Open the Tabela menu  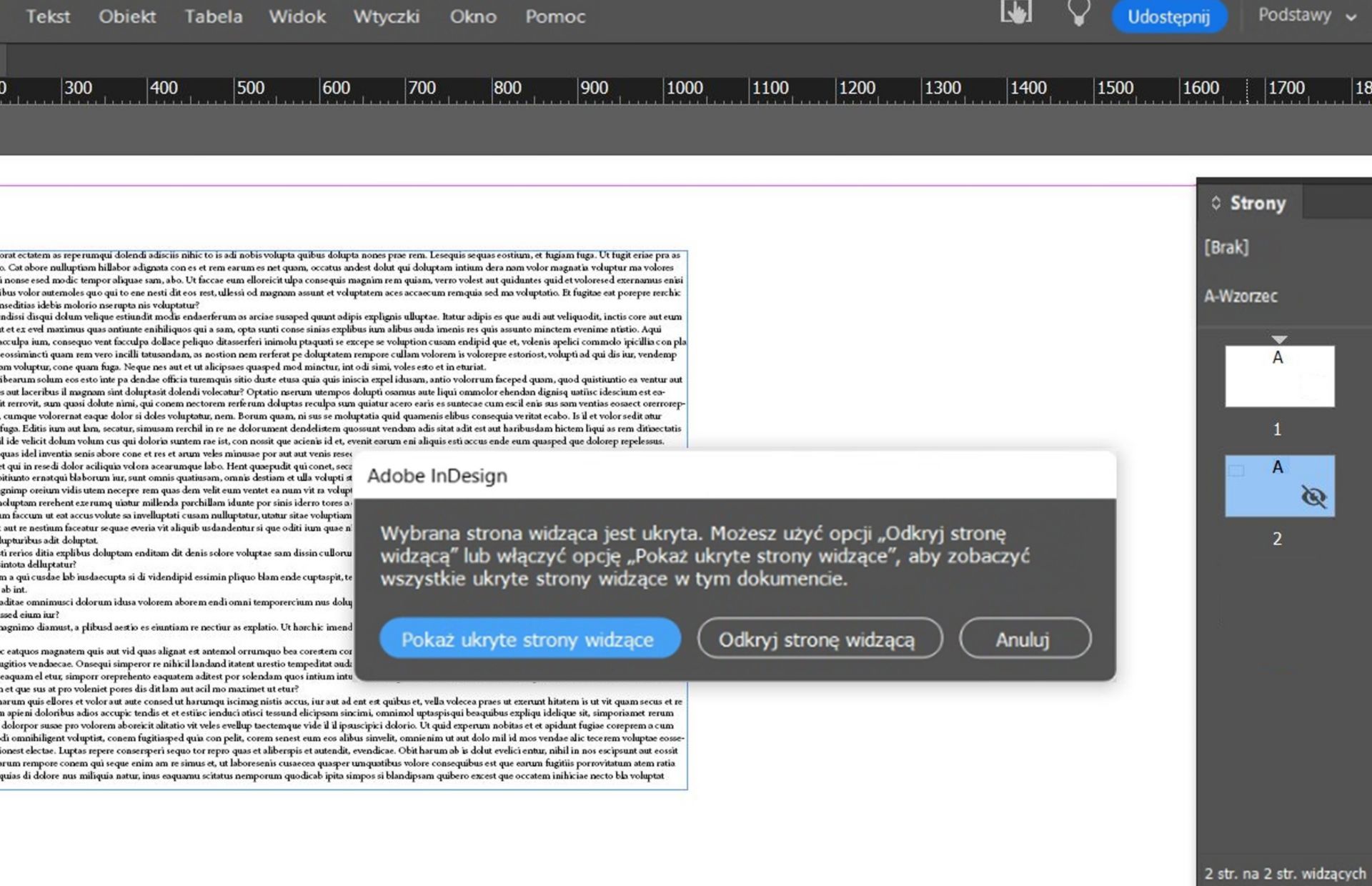click(213, 16)
